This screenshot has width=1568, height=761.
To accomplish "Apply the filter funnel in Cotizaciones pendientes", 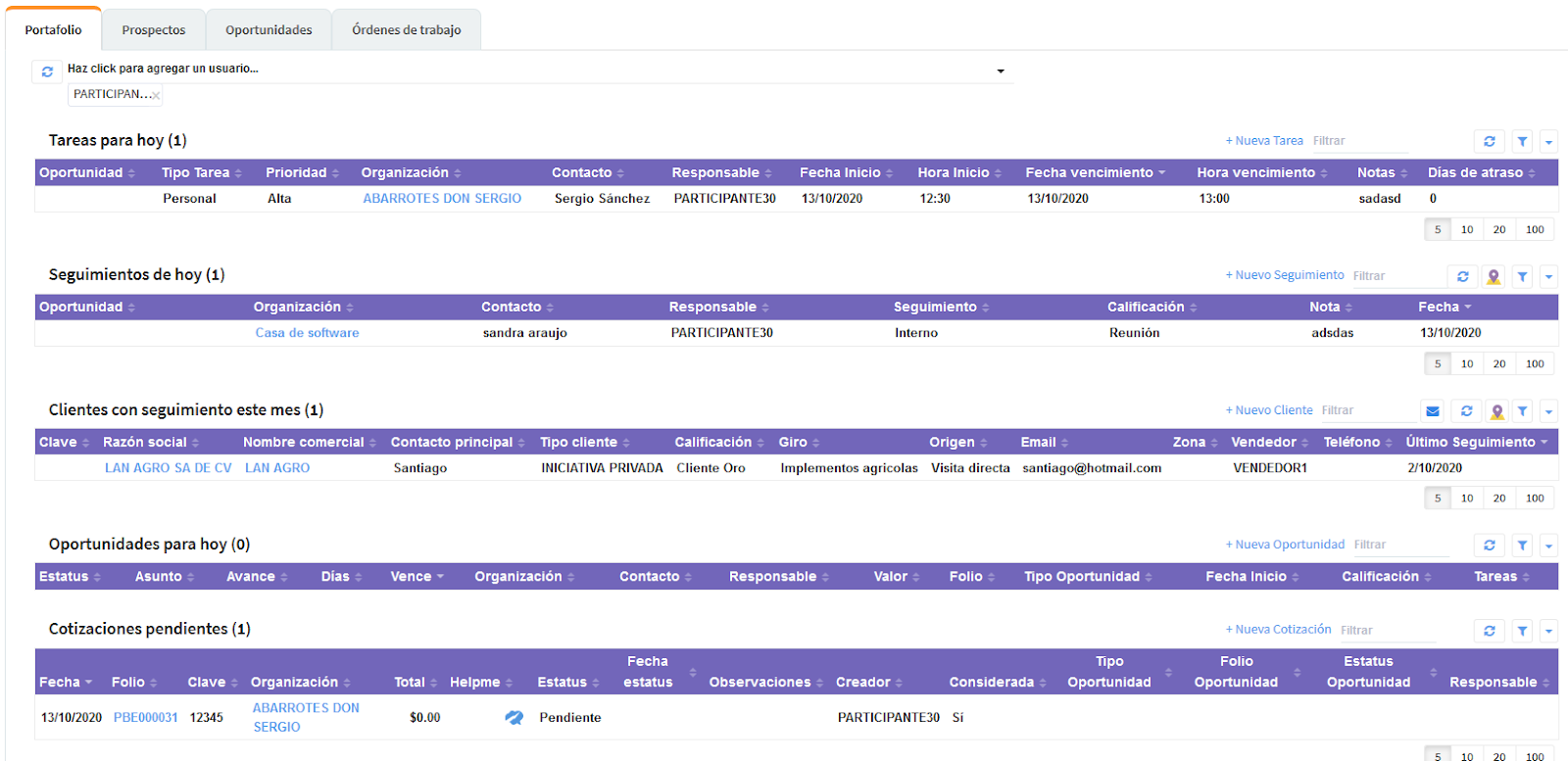I will pos(1522,631).
